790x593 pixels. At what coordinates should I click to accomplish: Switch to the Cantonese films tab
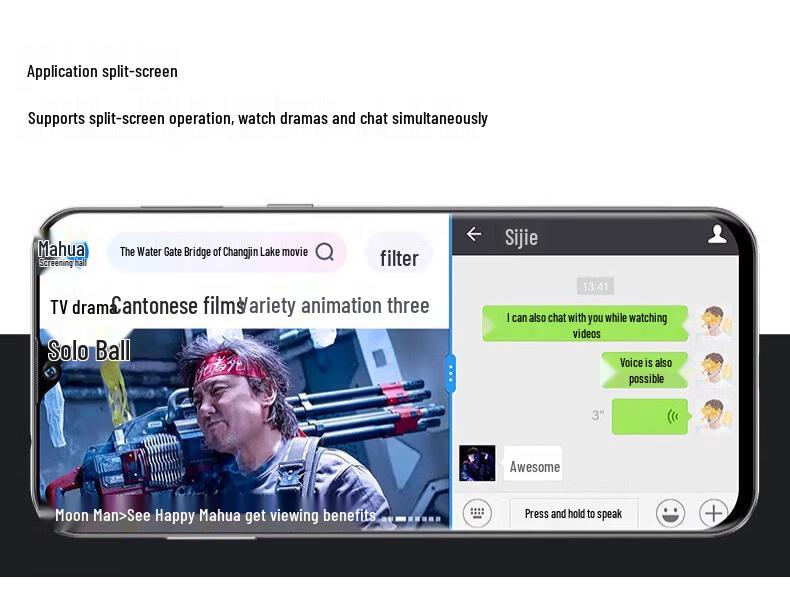[x=180, y=305]
